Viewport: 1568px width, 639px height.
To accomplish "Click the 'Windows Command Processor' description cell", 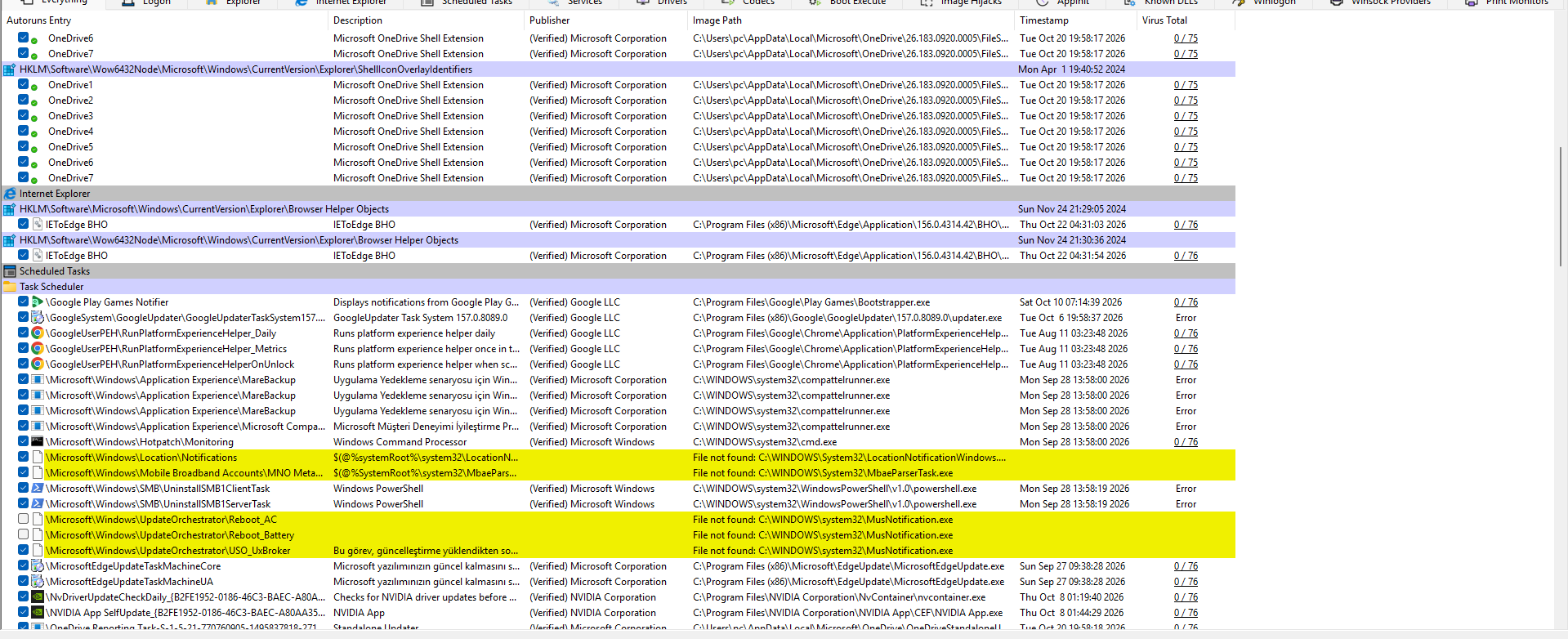I will point(400,442).
